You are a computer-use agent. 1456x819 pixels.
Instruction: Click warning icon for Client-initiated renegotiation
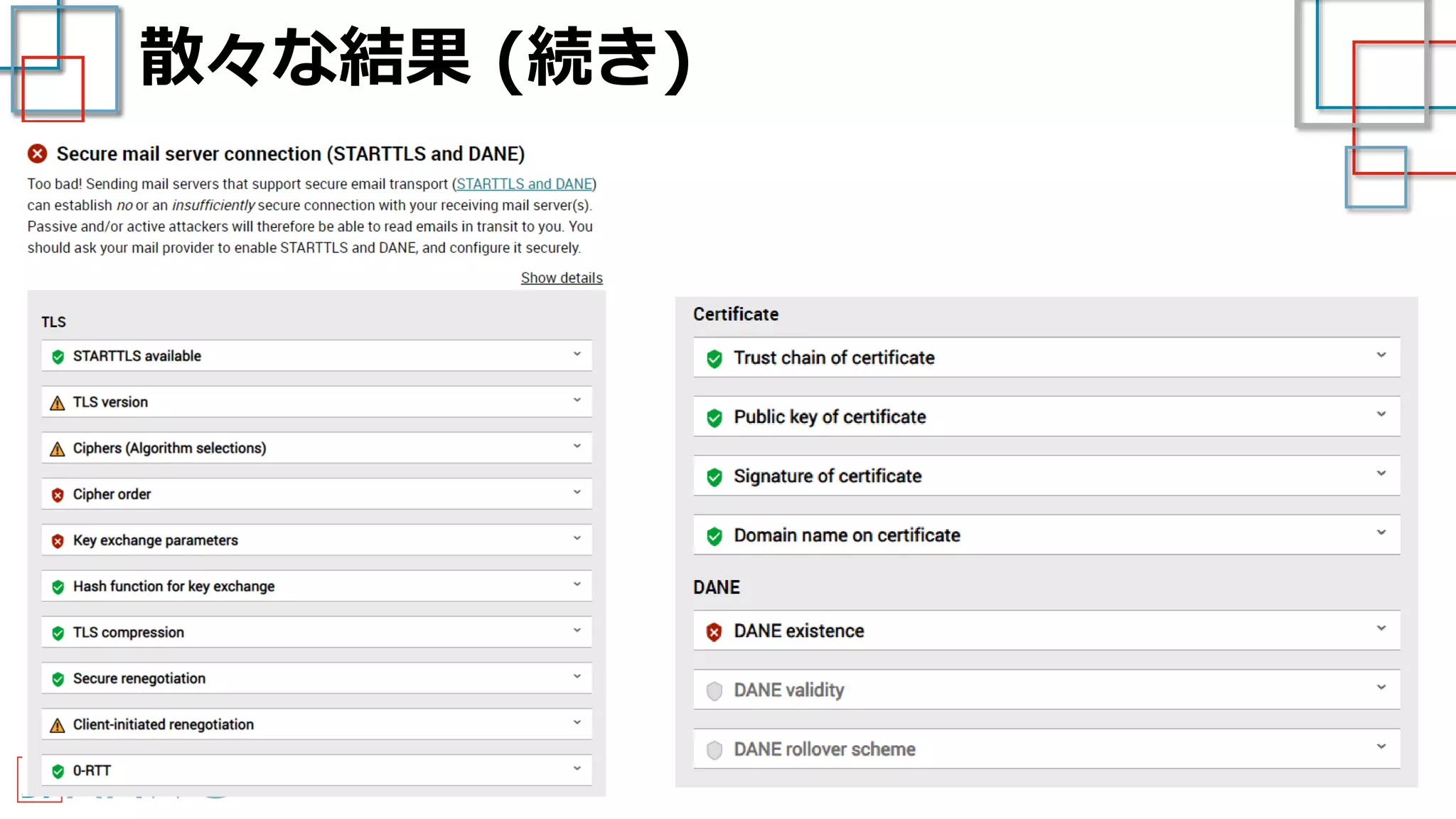pos(58,725)
